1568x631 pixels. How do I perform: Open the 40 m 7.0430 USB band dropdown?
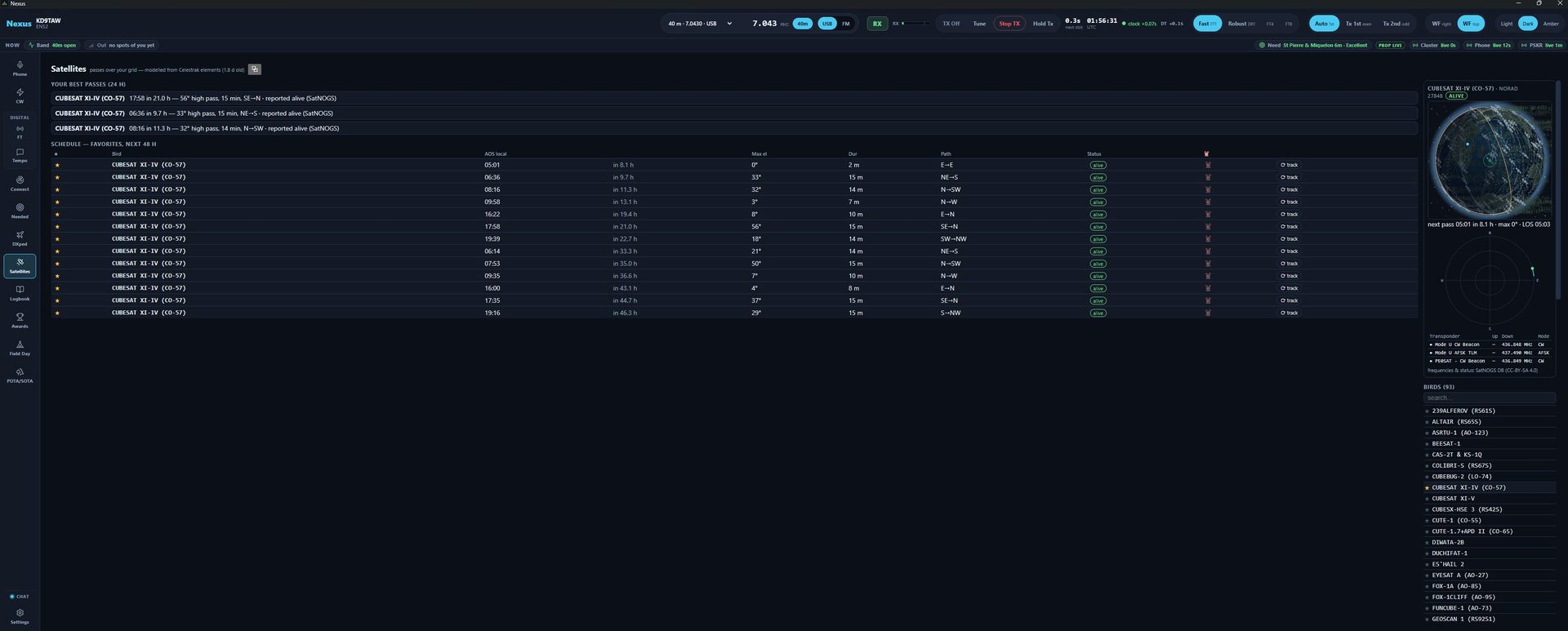pos(700,24)
